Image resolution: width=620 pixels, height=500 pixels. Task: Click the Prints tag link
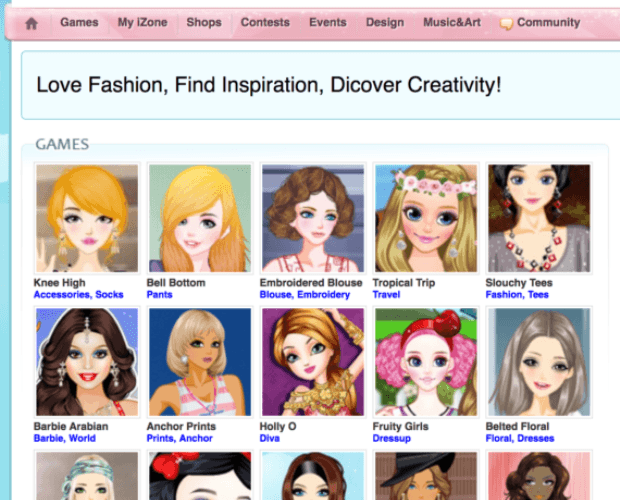tap(161, 438)
